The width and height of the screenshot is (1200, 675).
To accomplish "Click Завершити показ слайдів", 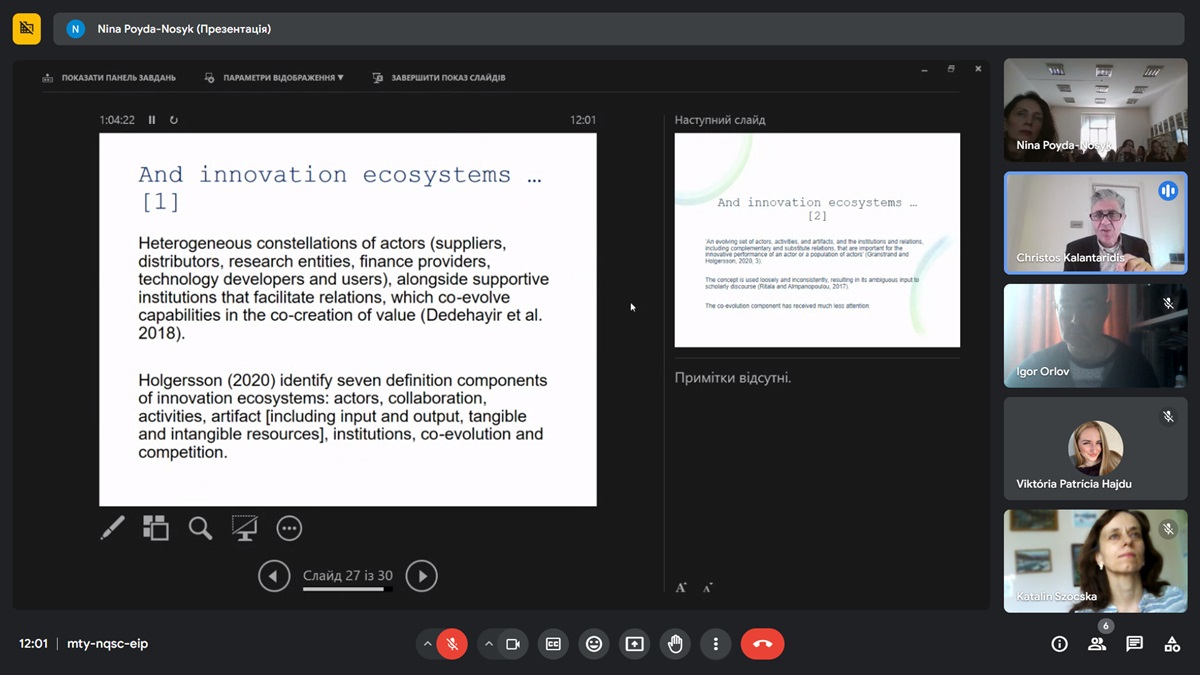I will point(439,77).
